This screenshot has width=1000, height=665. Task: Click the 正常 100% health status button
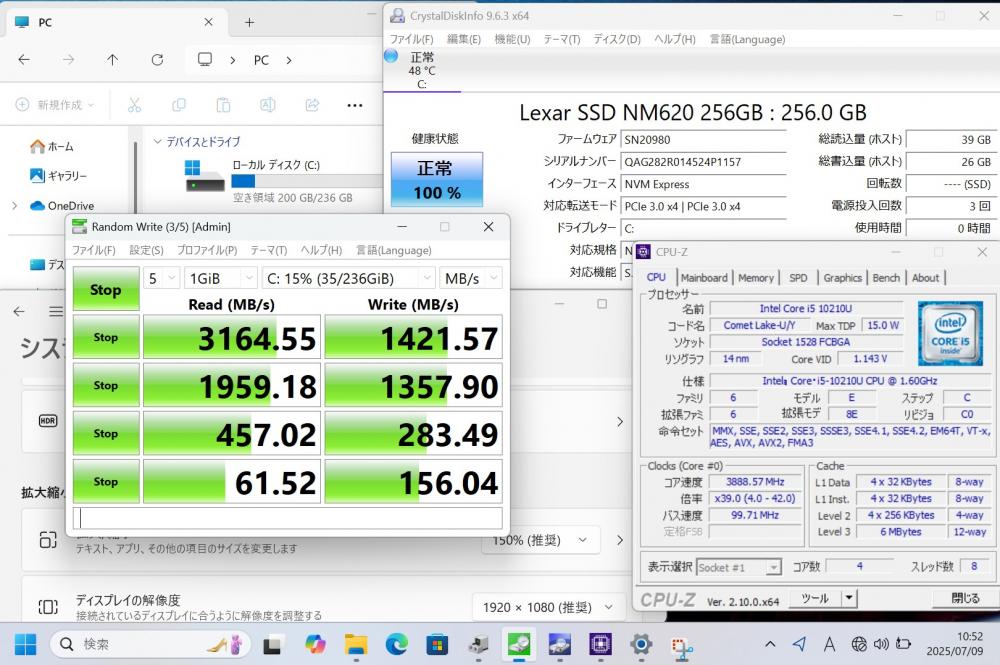pyautogui.click(x=436, y=179)
